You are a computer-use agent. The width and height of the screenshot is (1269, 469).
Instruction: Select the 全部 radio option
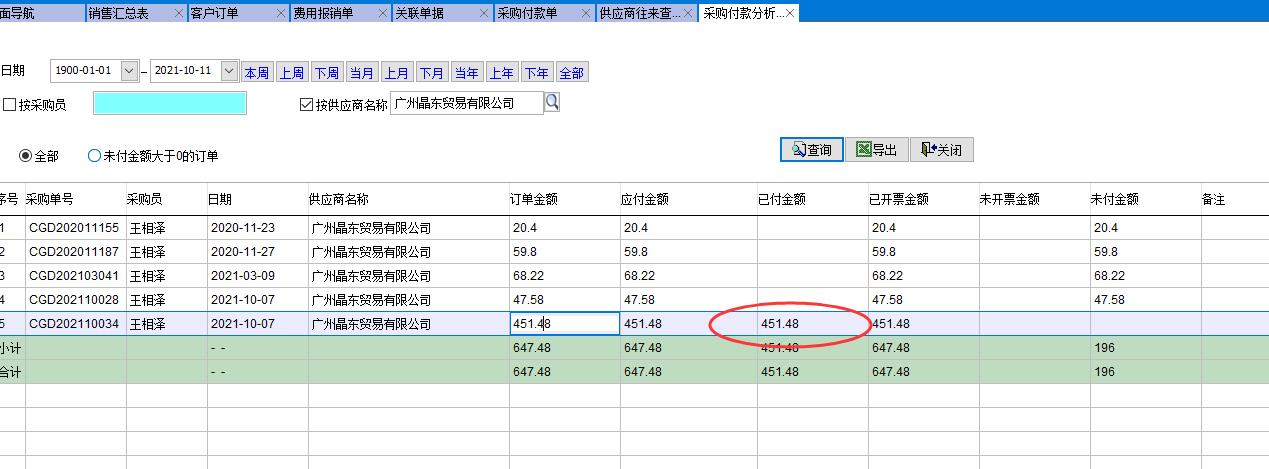[26, 156]
